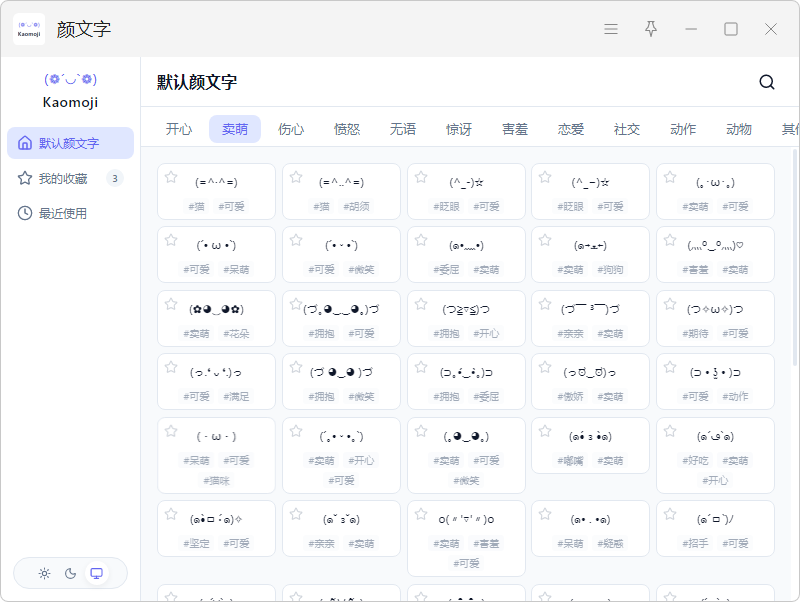Star the (ง•̀□•́ง)✧ determined kaomoji
Image resolution: width=800 pixels, height=602 pixels.
pos(171,514)
